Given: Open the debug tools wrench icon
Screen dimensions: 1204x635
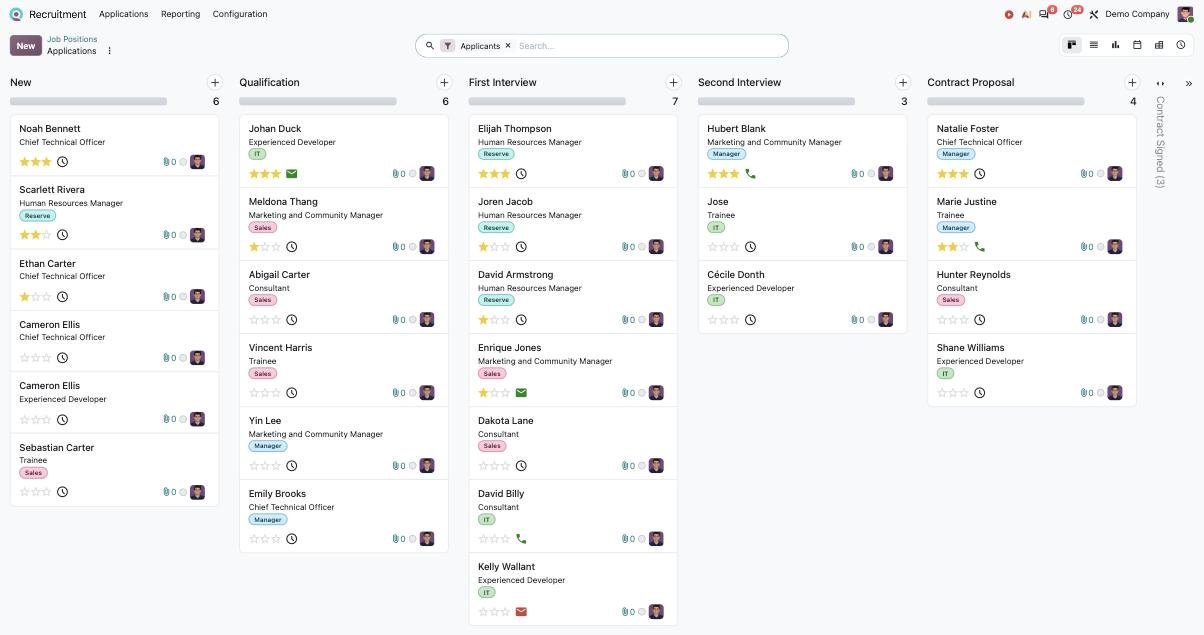Looking at the screenshot, I should 1094,15.
